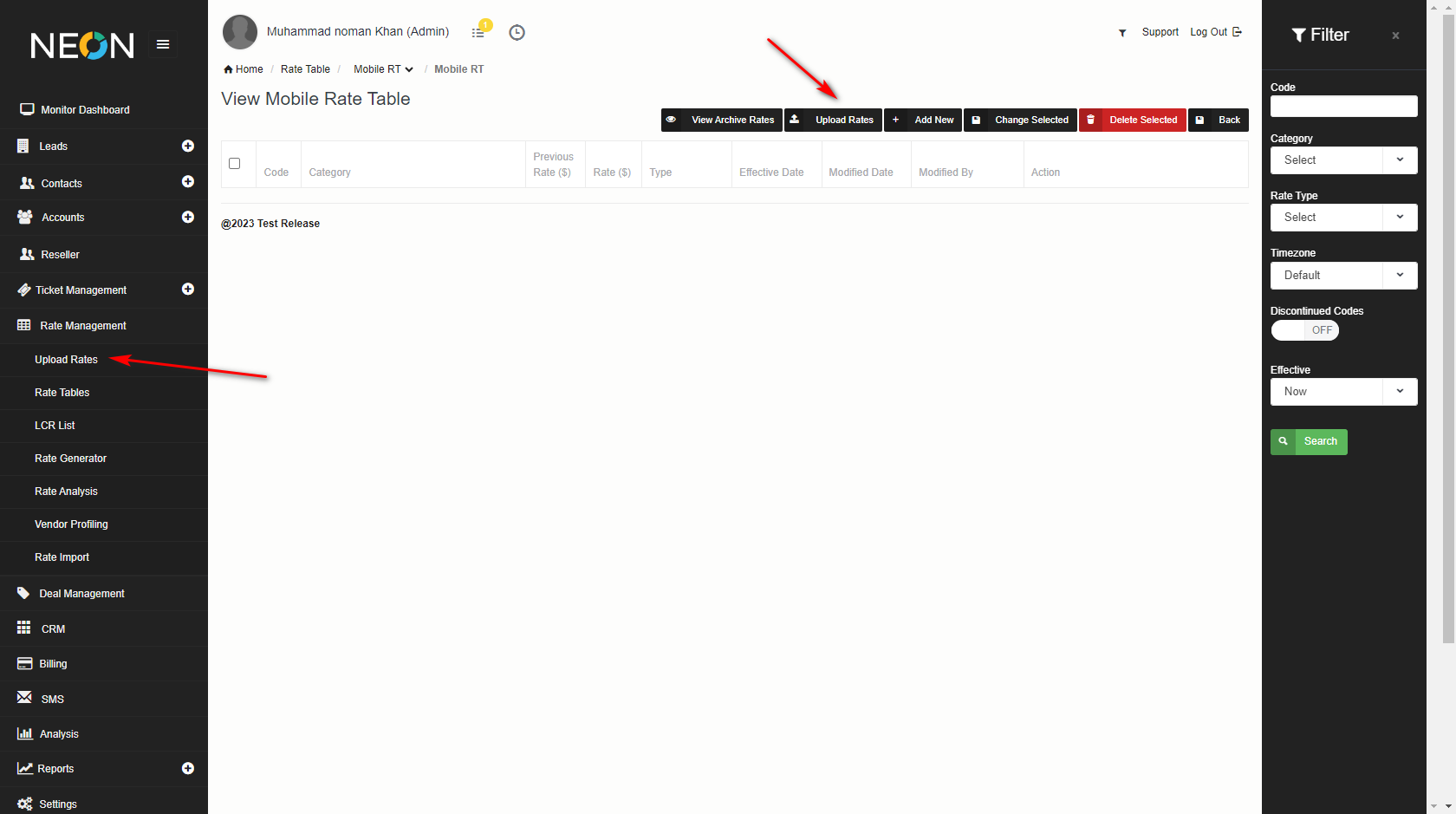
Task: Open the notifications list icon with badge
Action: coord(478,32)
